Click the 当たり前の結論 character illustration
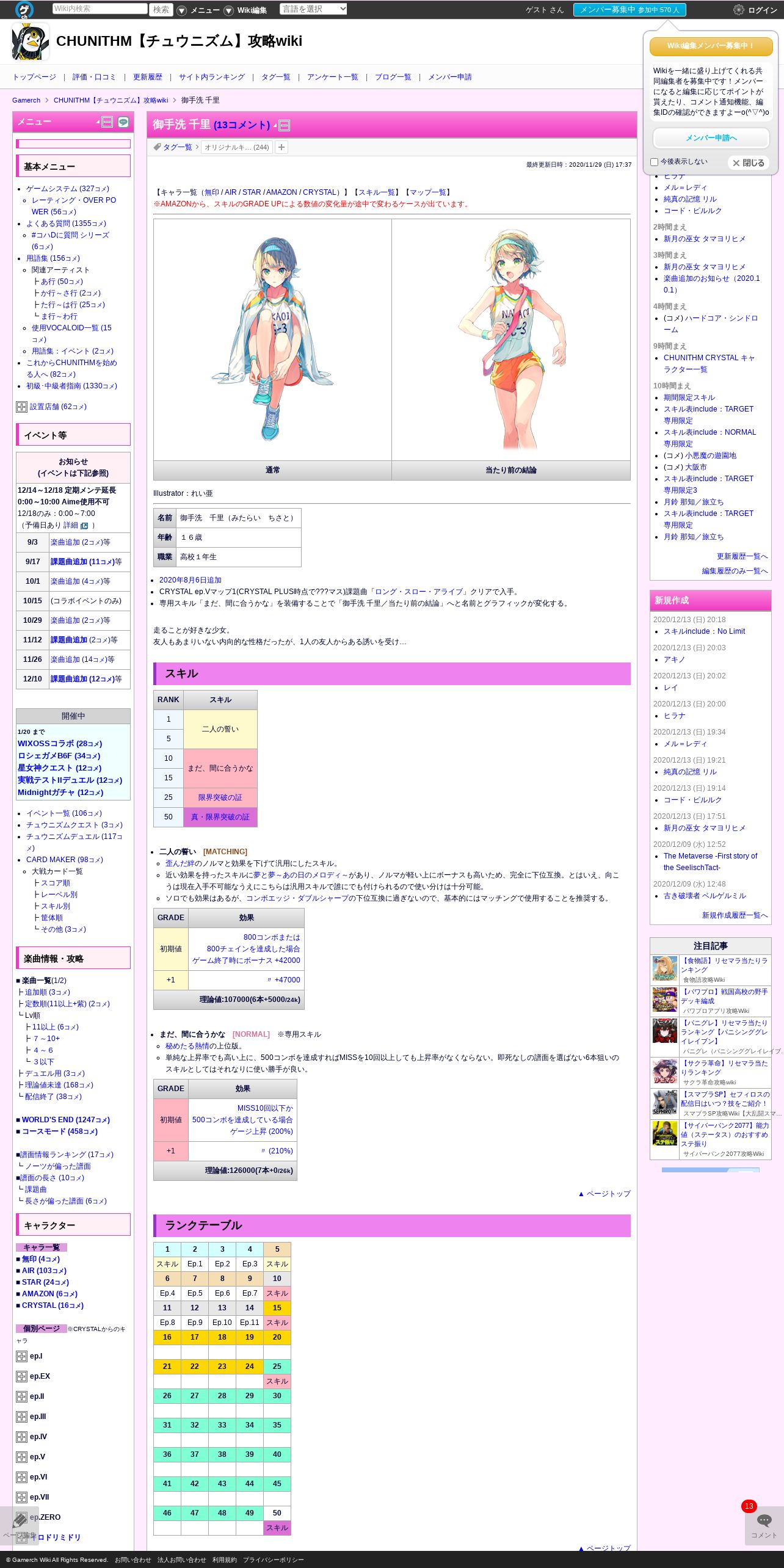Image resolution: width=784 pixels, height=1568 pixels. click(x=511, y=339)
